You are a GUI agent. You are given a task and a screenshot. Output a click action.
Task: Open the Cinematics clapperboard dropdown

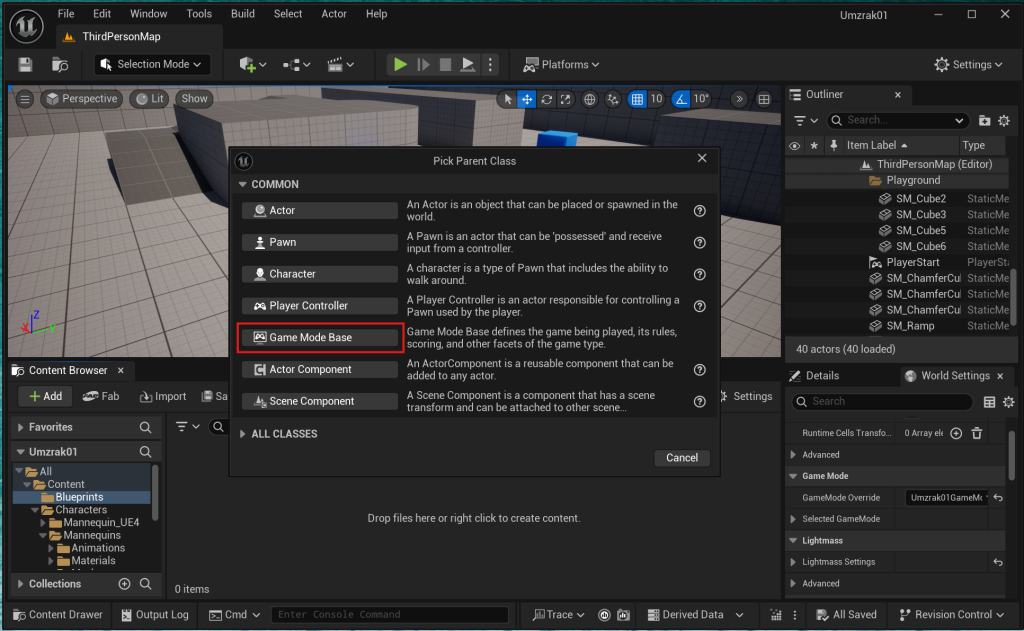coord(340,65)
